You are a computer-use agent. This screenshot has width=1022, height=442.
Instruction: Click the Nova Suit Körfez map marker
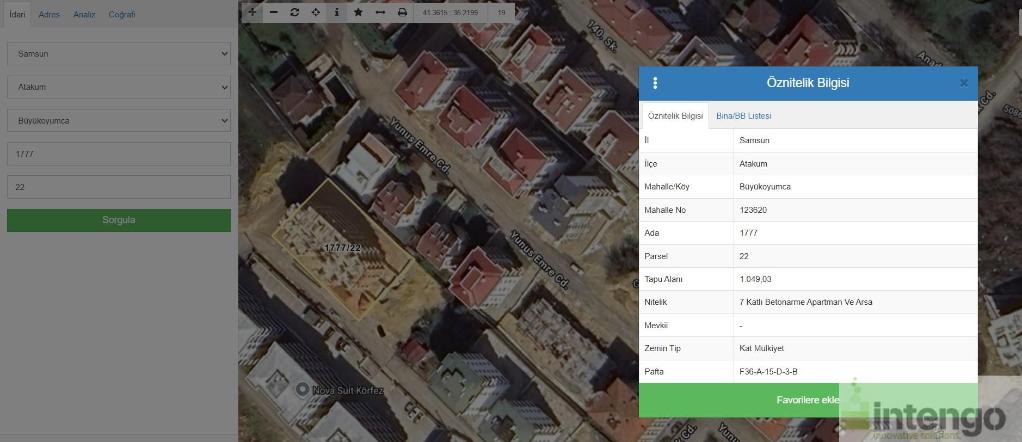[x=302, y=390]
